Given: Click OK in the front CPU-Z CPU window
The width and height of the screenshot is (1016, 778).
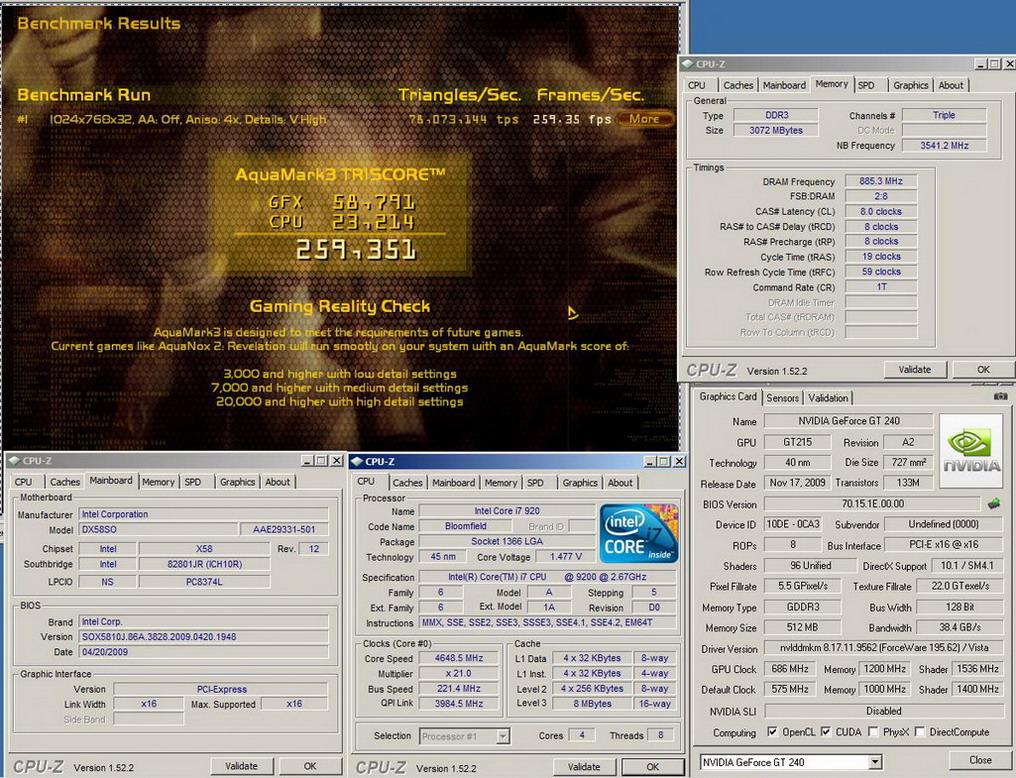Looking at the screenshot, I should click(x=652, y=766).
